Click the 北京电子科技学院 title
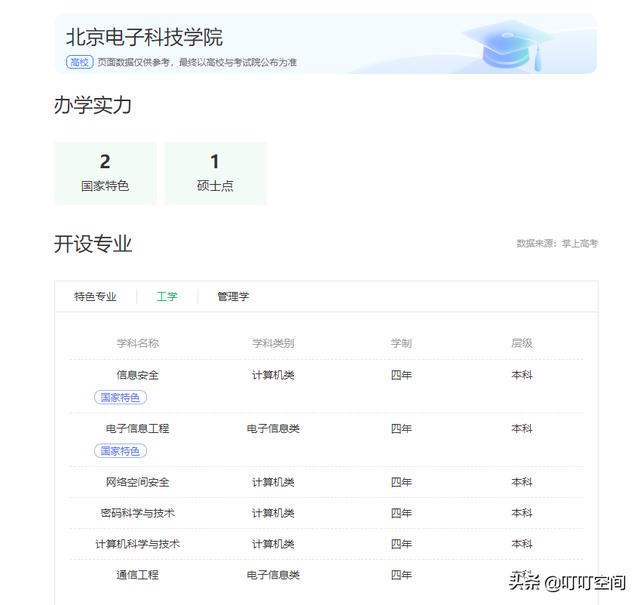This screenshot has height=605, width=640. [144, 37]
